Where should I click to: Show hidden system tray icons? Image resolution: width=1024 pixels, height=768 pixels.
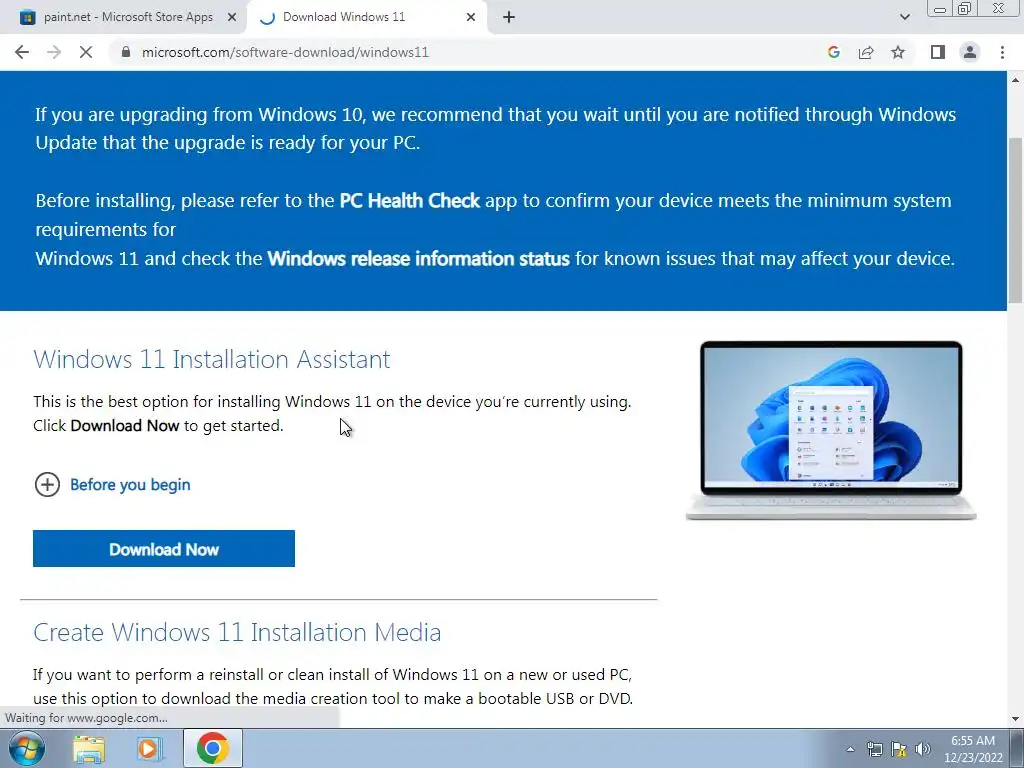(850, 749)
